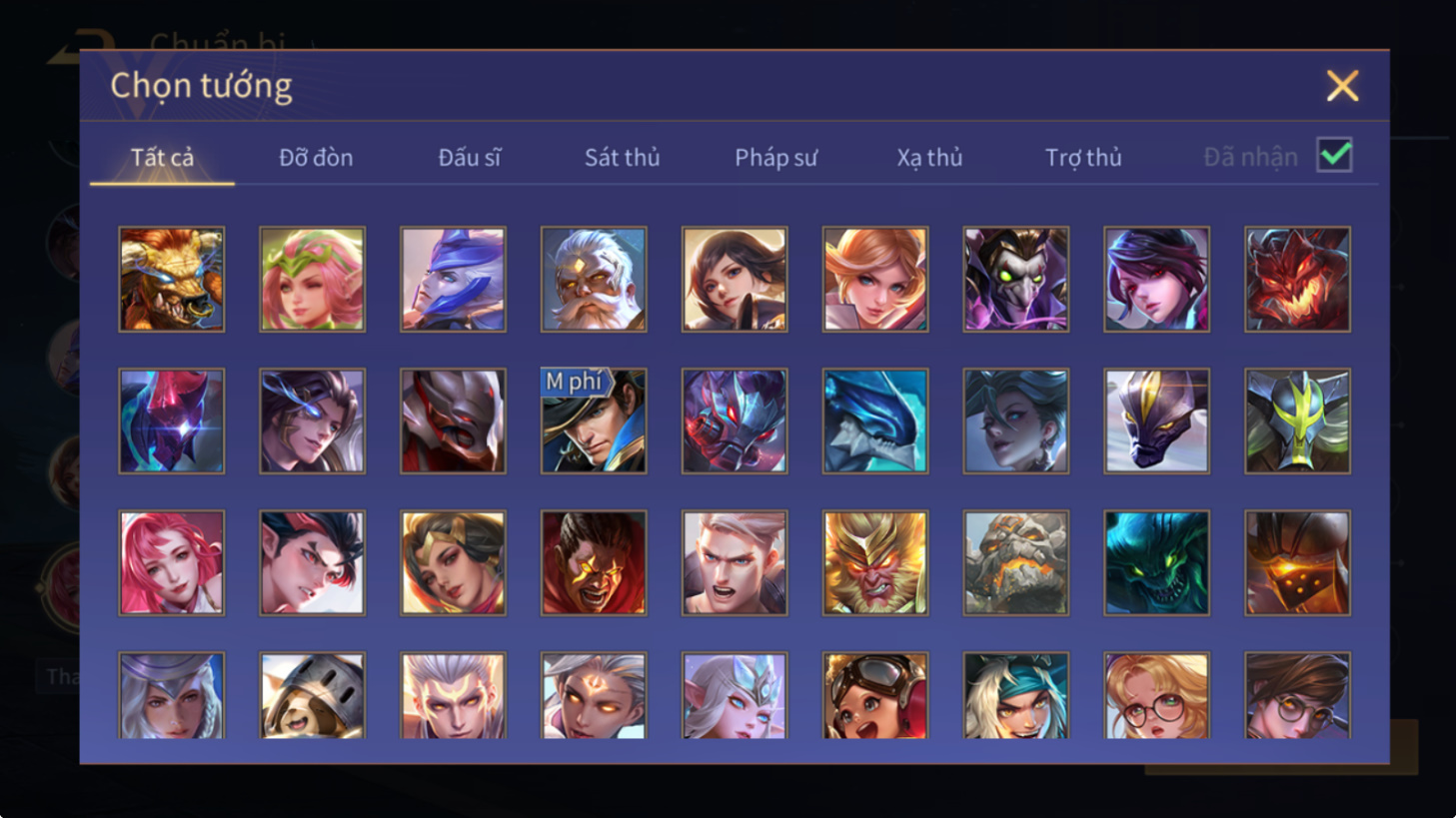
Task: Select the stone golem hero portrait
Action: (x=1015, y=562)
